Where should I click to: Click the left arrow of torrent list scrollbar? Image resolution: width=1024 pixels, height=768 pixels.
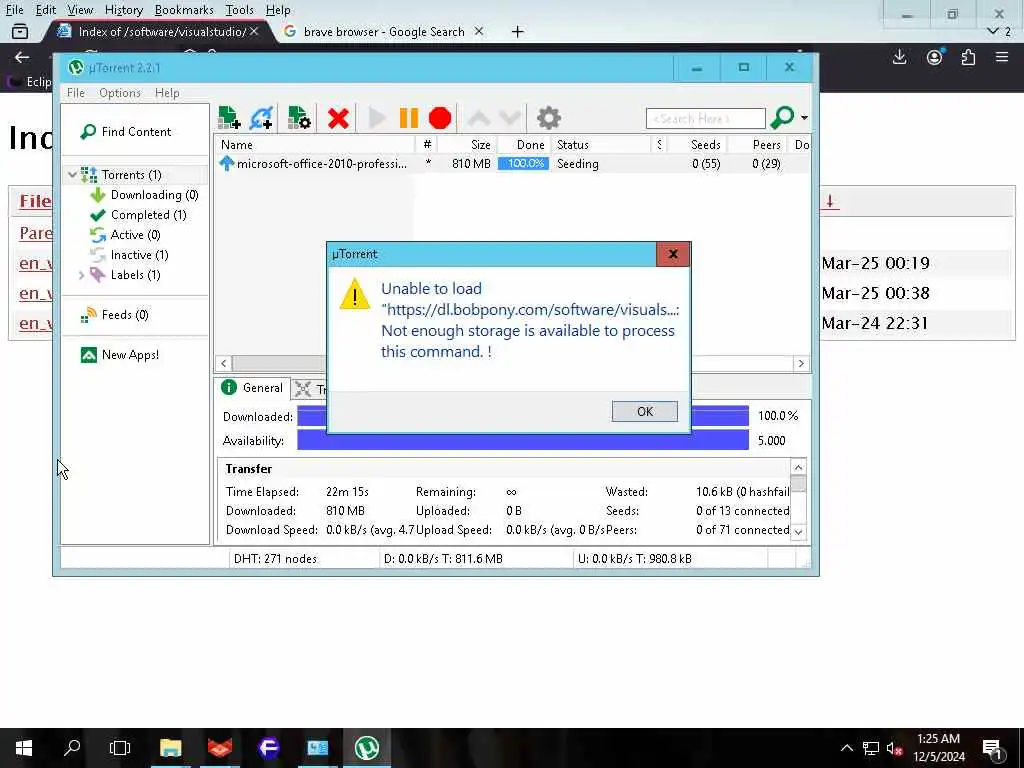(x=223, y=364)
